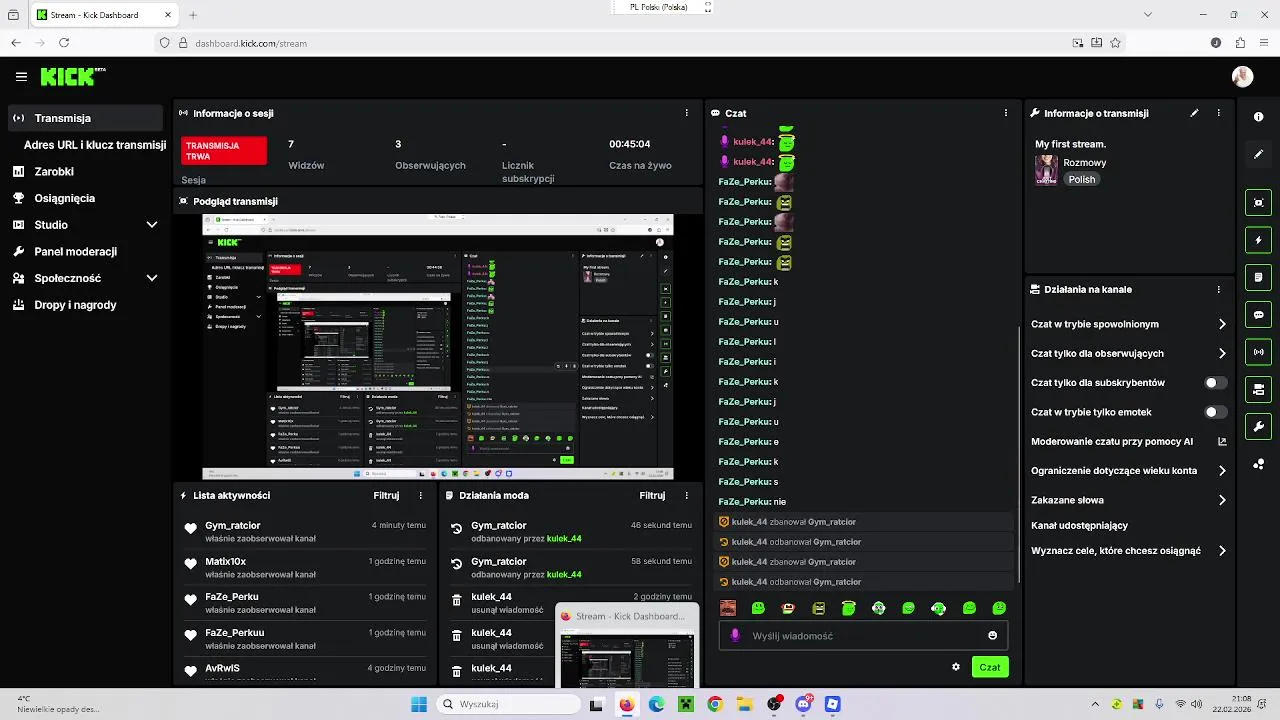Toggle the lightning bolt activity widget icon
Viewport: 1280px width, 720px height.
tap(1258, 240)
